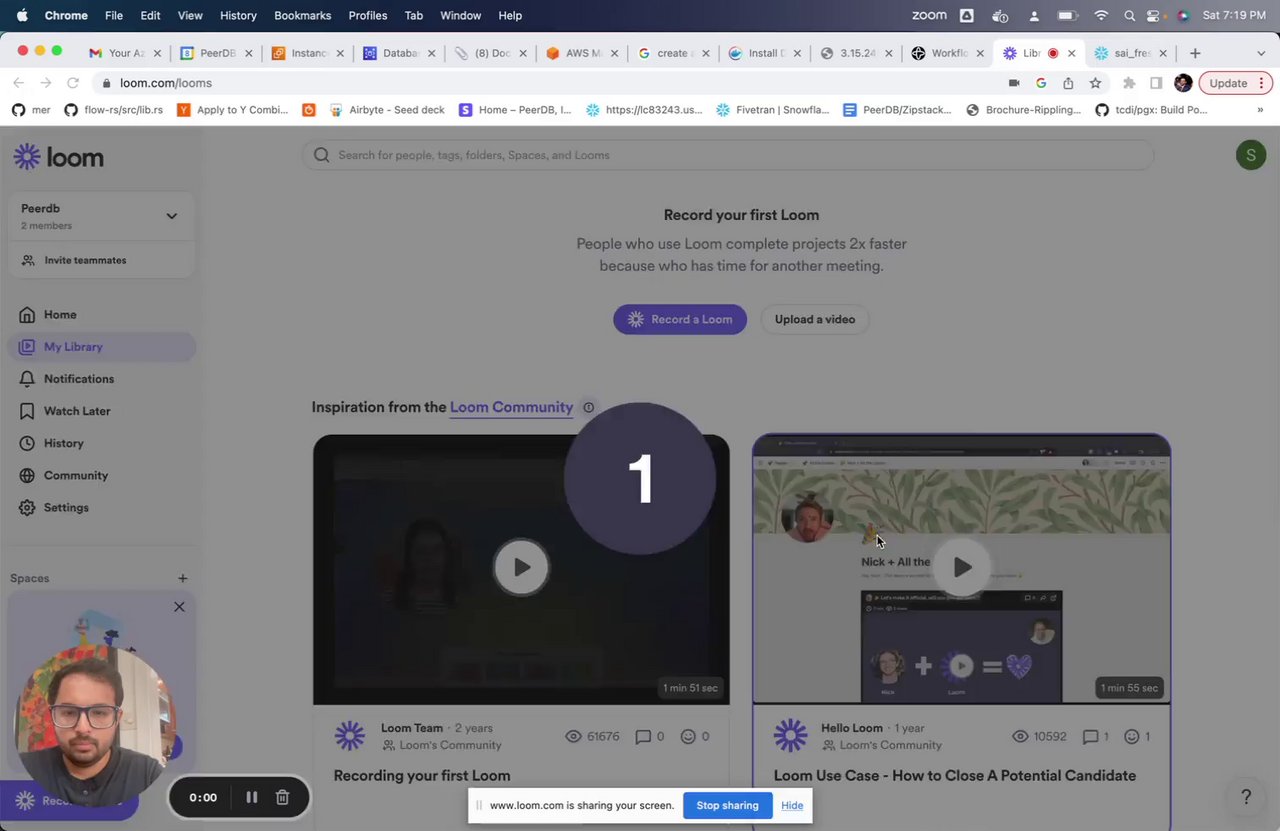Reload the current page
The image size is (1280, 831).
(73, 83)
